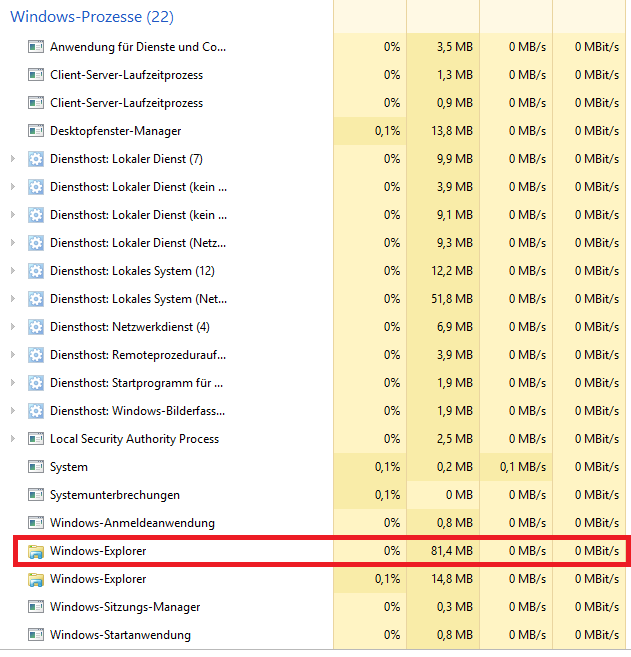
Task: Expand Diensthost: Netzwerkdienst (4) group
Action: pyautogui.click(x=13, y=327)
